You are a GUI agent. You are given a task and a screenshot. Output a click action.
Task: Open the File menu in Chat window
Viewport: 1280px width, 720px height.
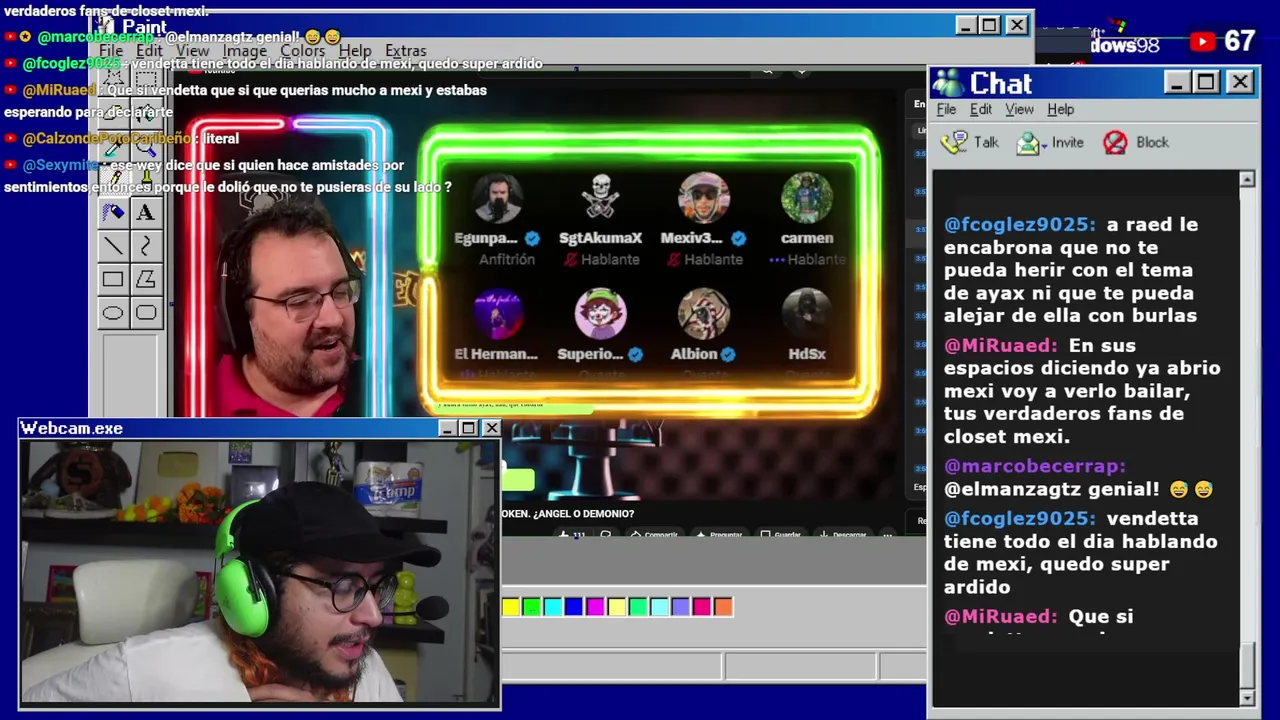[x=946, y=109]
